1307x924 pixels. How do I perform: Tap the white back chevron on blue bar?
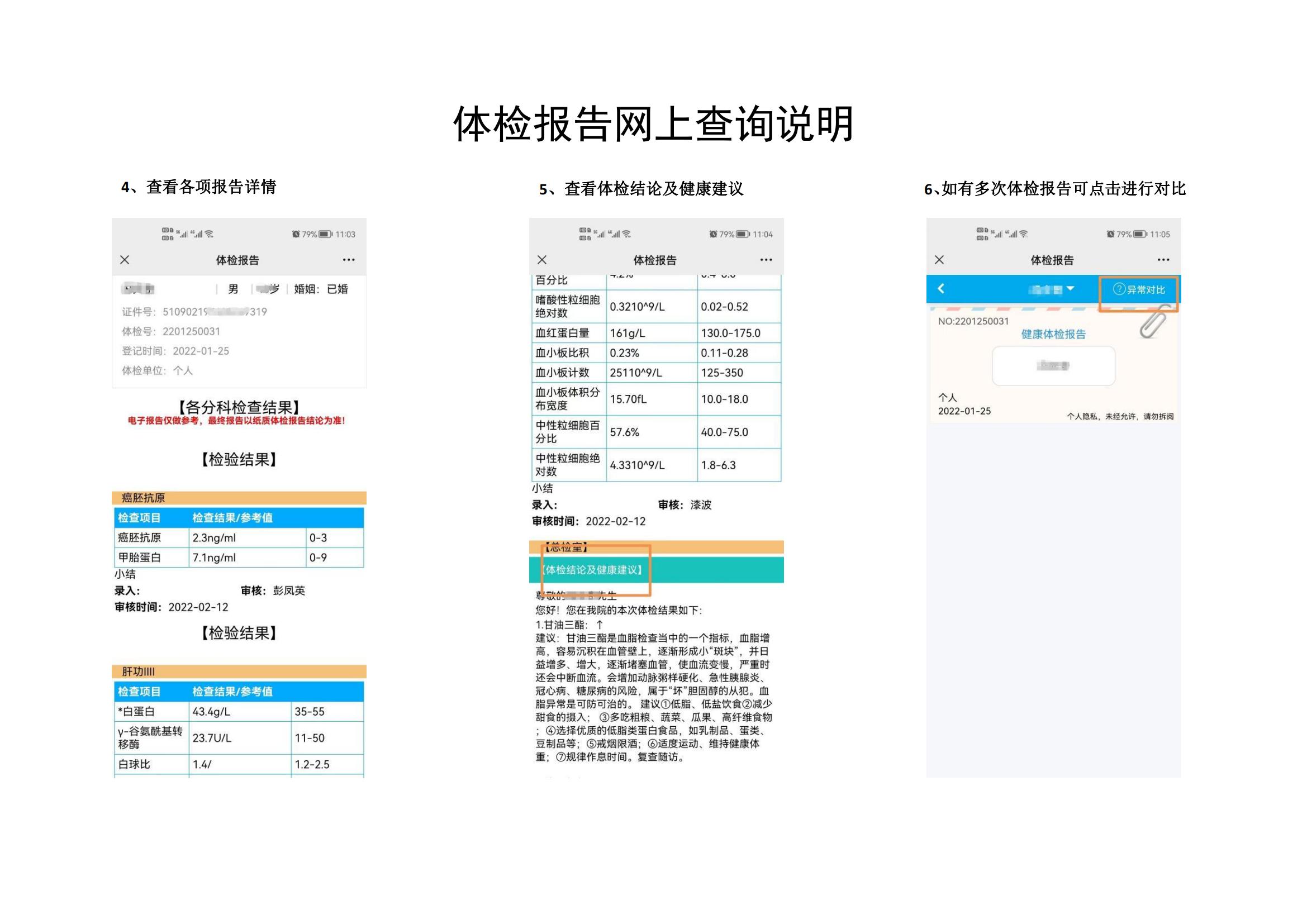942,289
